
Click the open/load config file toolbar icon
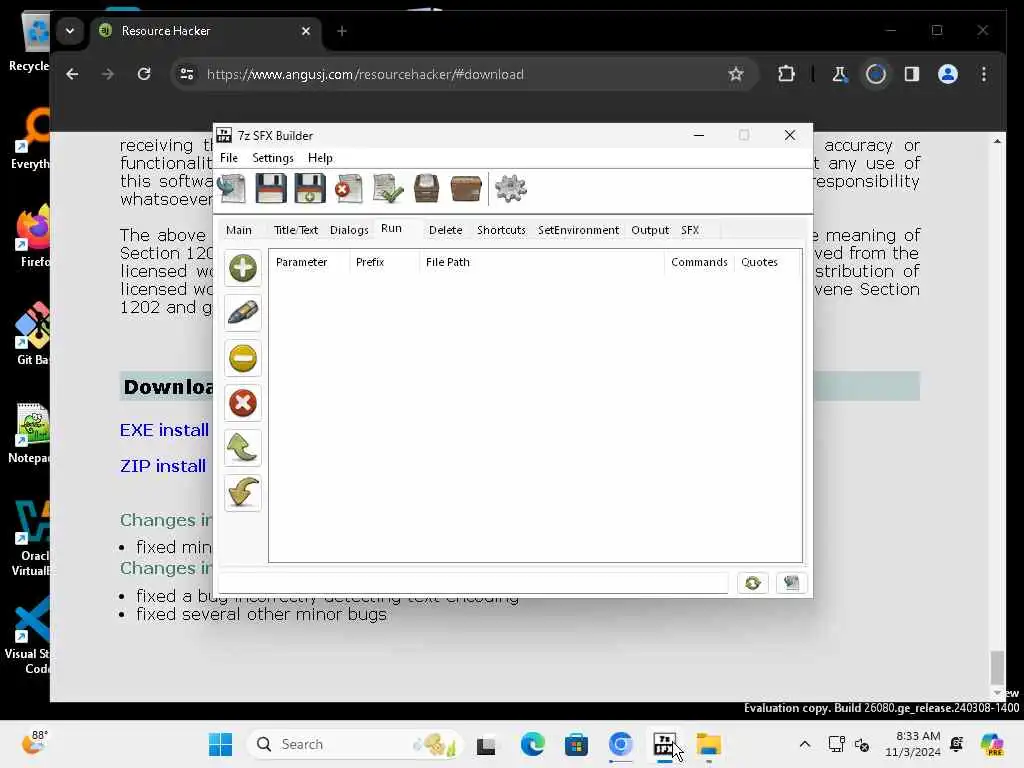point(232,189)
